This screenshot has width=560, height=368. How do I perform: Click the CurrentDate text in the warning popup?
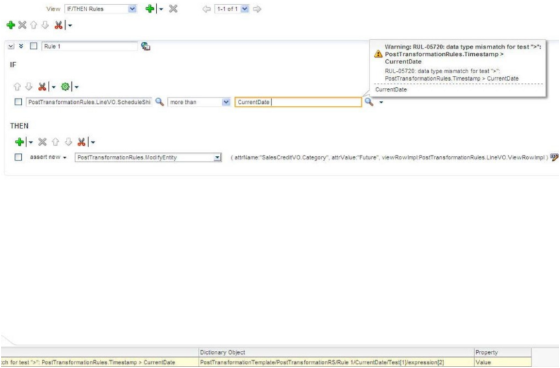click(391, 90)
